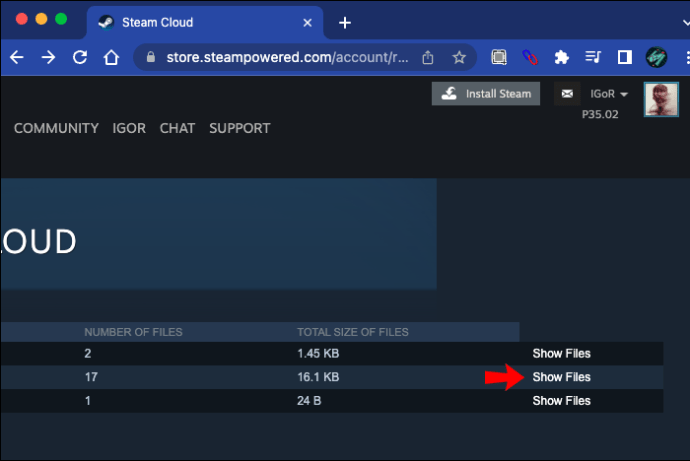
Task: Show Files for the 24 B row
Action: pos(562,401)
